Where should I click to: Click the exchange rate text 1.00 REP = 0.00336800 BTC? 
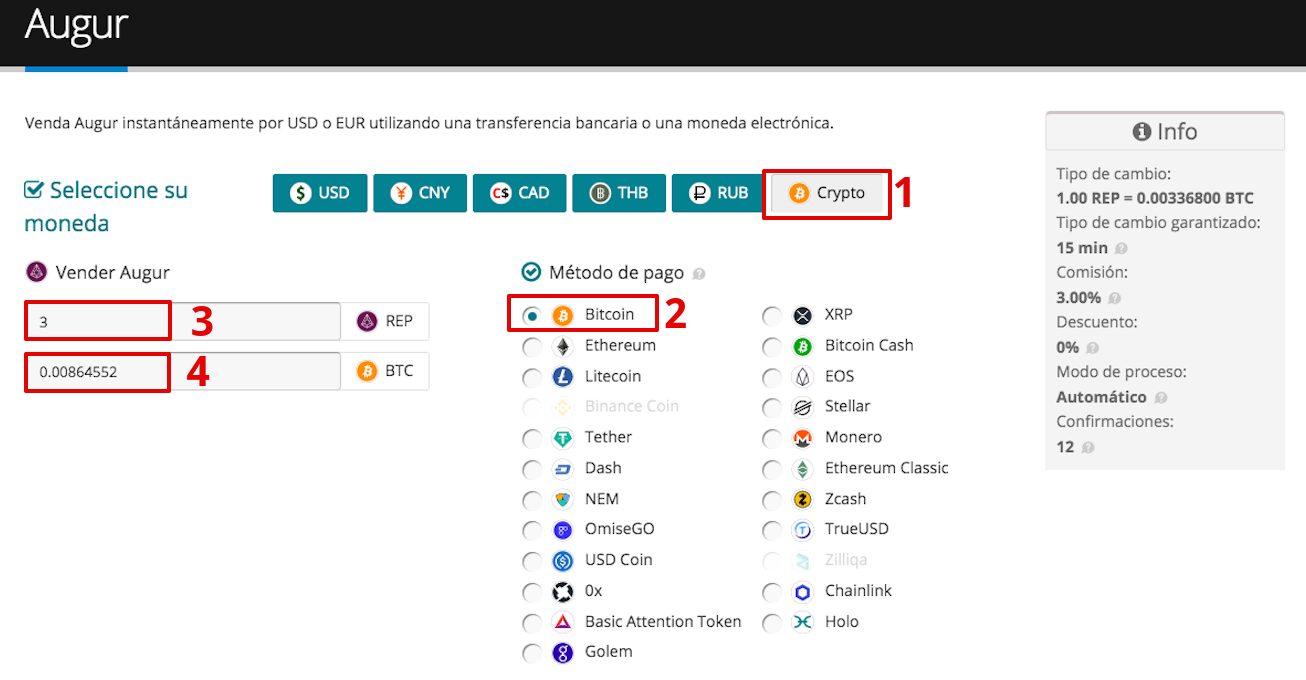coord(1155,198)
